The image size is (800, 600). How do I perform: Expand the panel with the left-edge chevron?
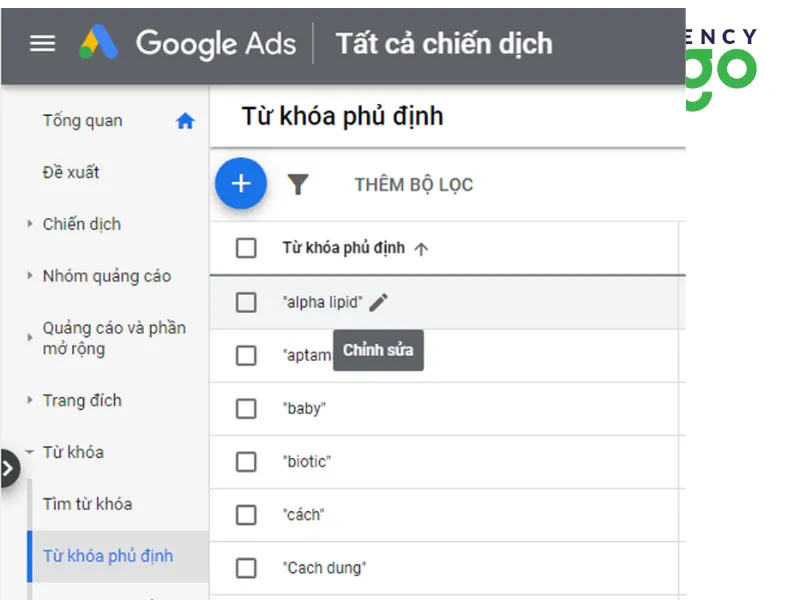8,466
